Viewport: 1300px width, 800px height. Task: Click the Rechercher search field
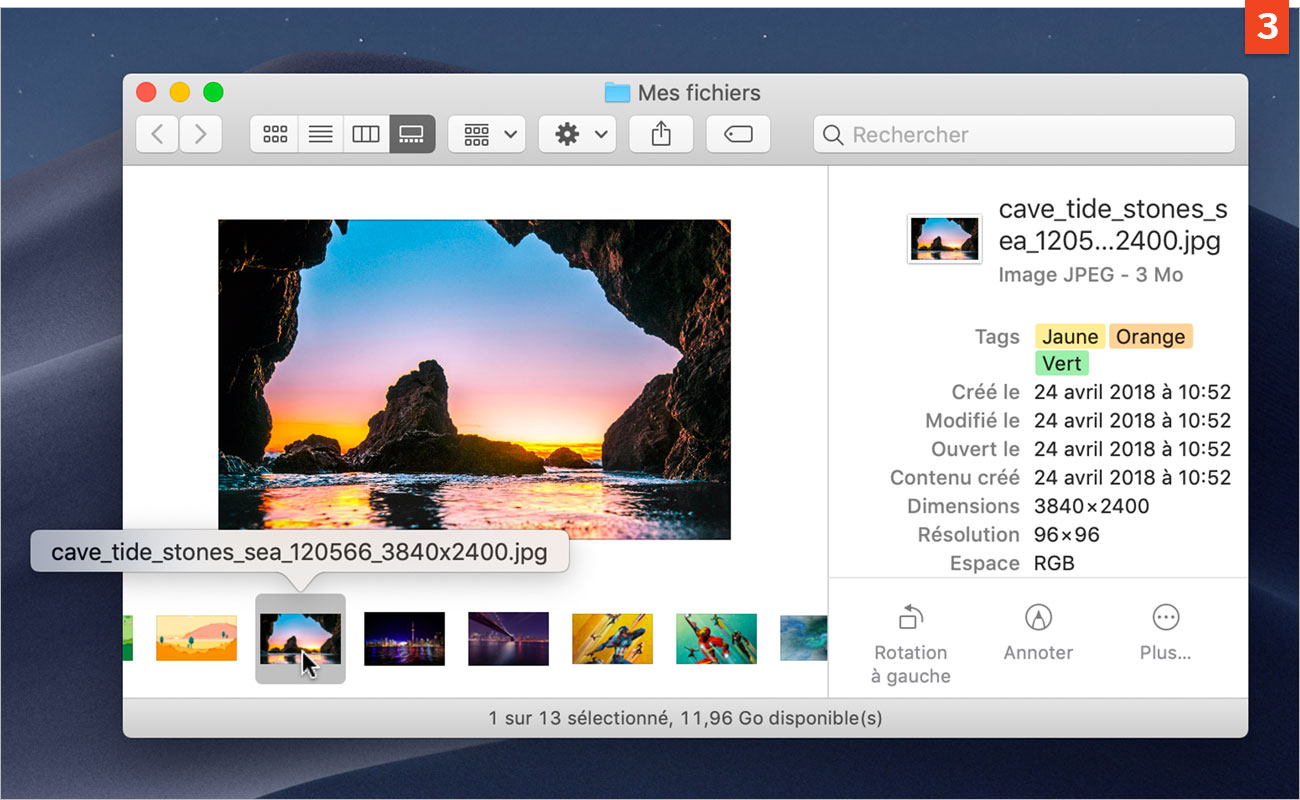(x=1024, y=134)
